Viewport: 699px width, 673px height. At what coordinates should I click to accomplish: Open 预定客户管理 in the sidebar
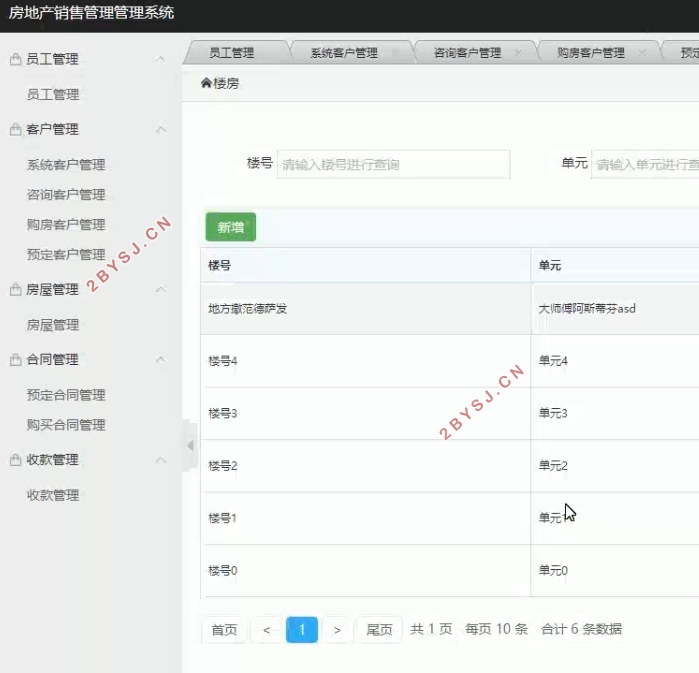[66, 254]
